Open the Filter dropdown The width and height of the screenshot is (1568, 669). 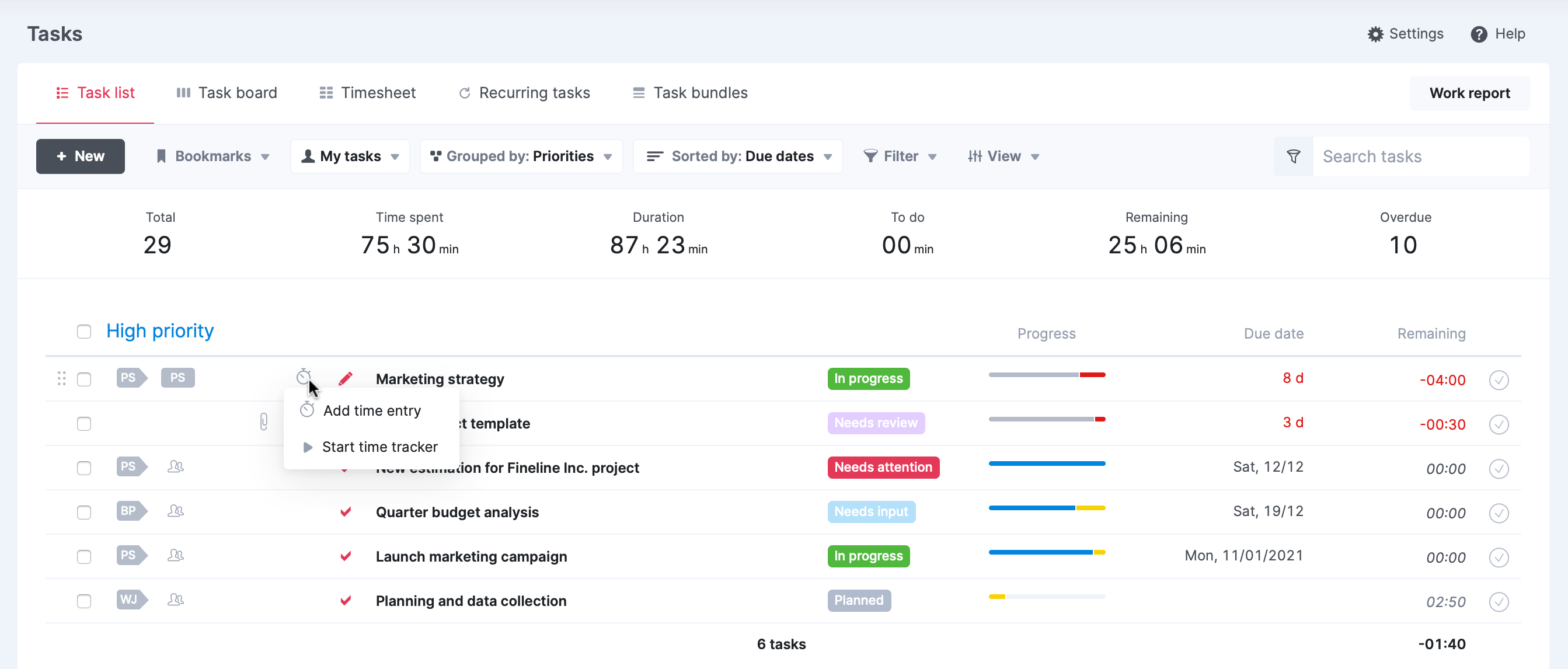point(900,156)
